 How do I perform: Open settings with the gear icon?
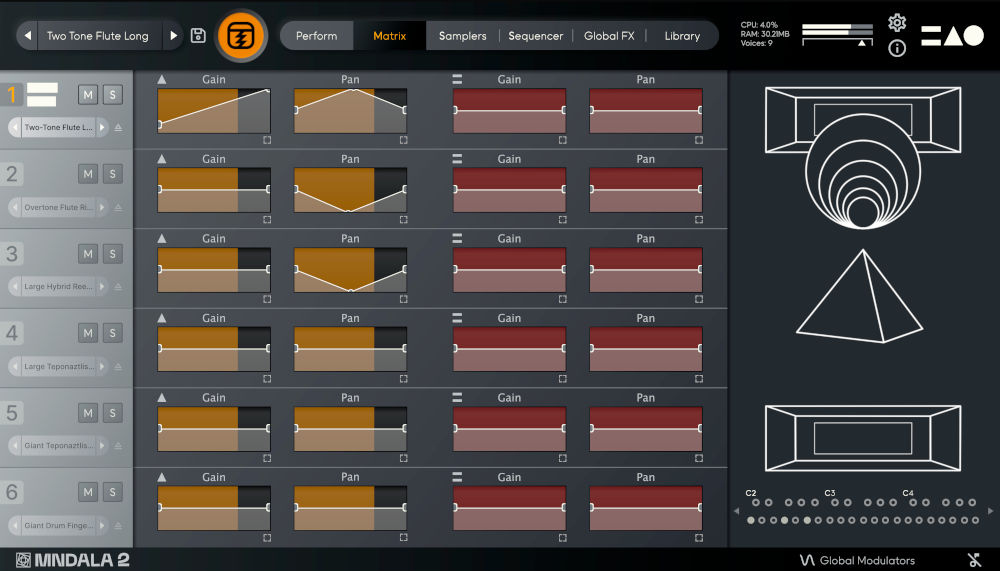pos(897,23)
